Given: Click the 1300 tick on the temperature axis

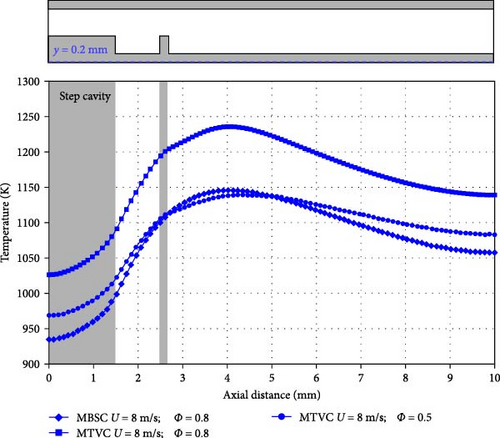Looking at the screenshot, I should click(x=28, y=82).
